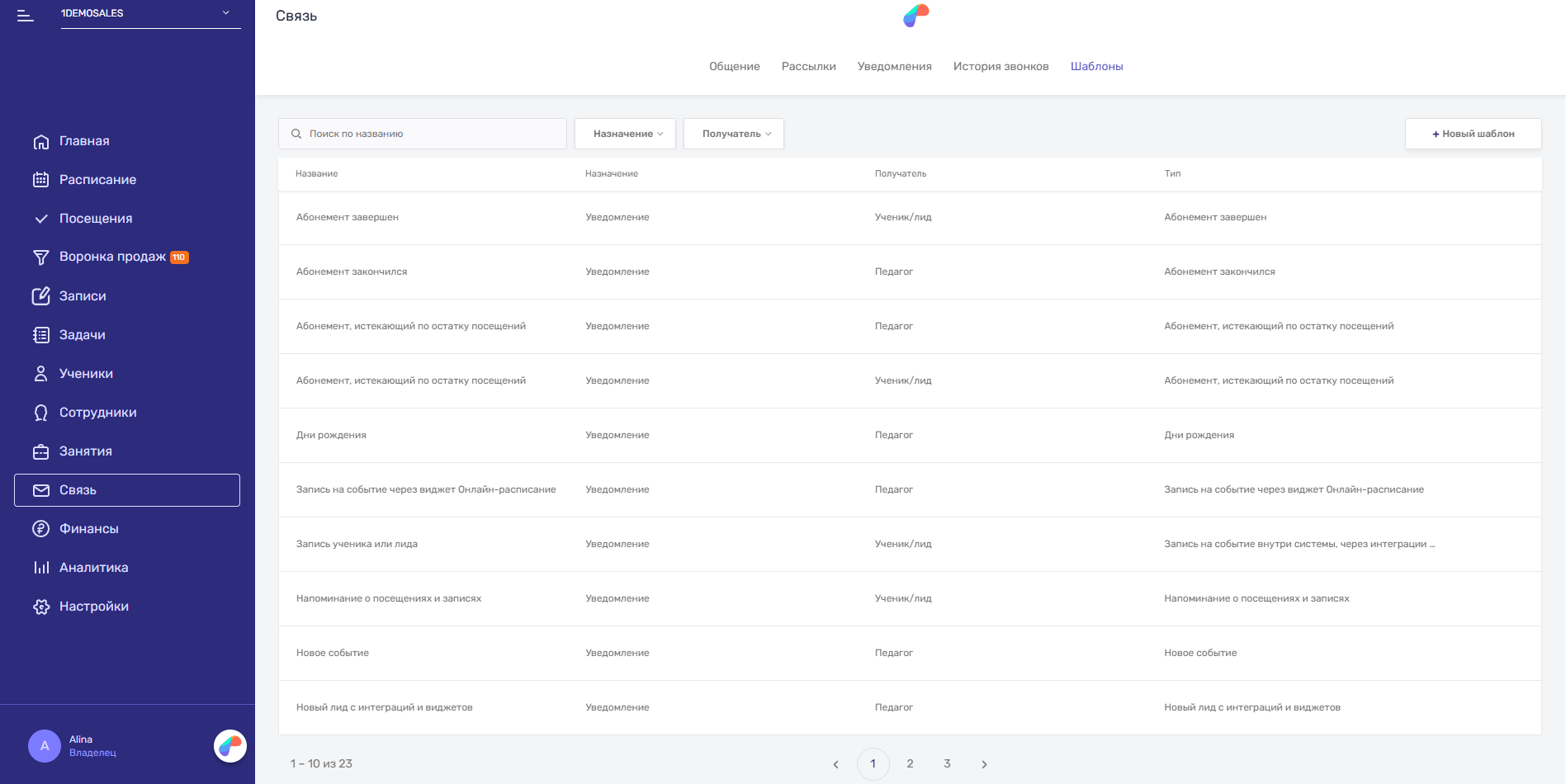Click the Задачи list icon

(41, 335)
